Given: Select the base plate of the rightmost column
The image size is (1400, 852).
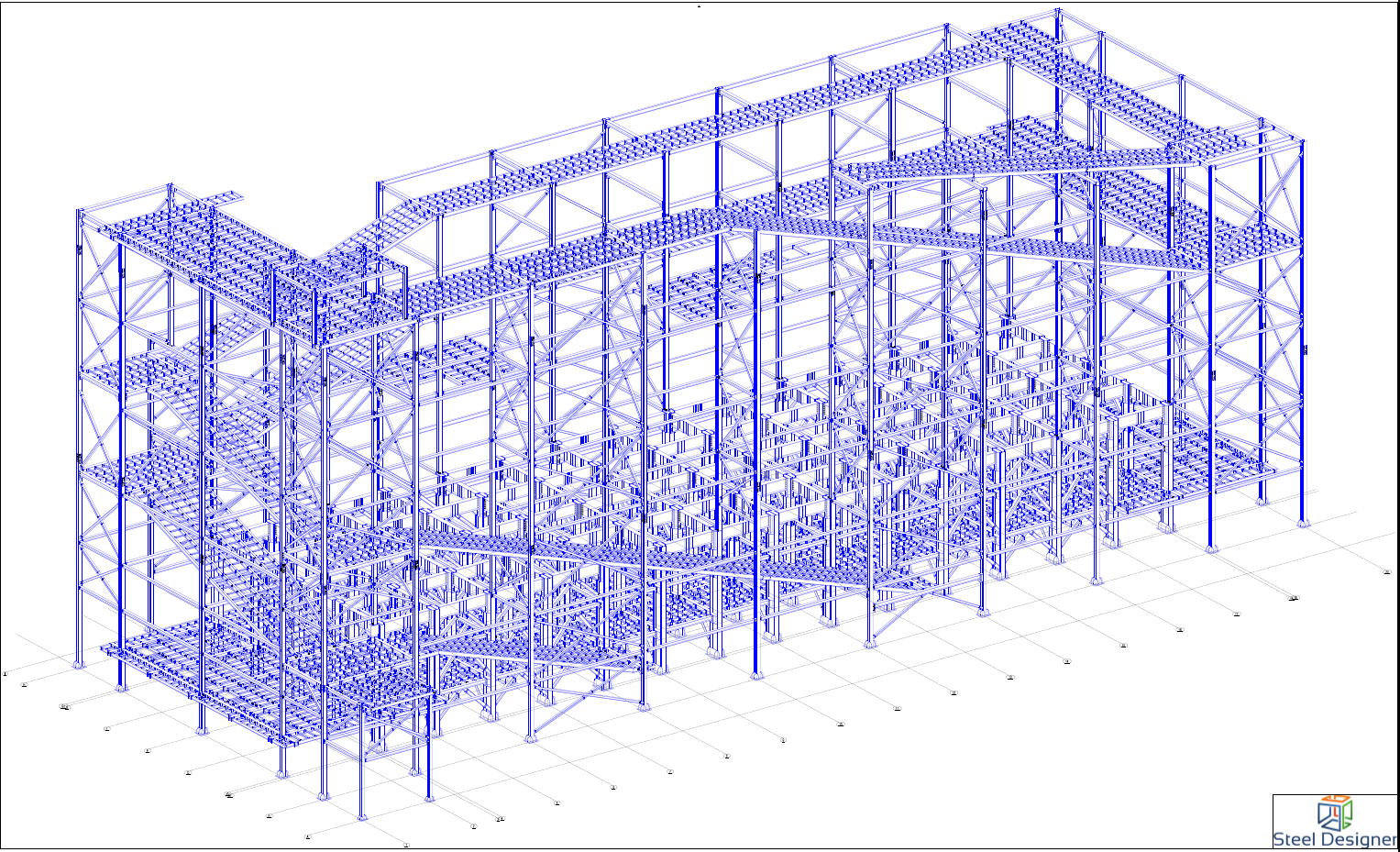Looking at the screenshot, I should [1302, 524].
